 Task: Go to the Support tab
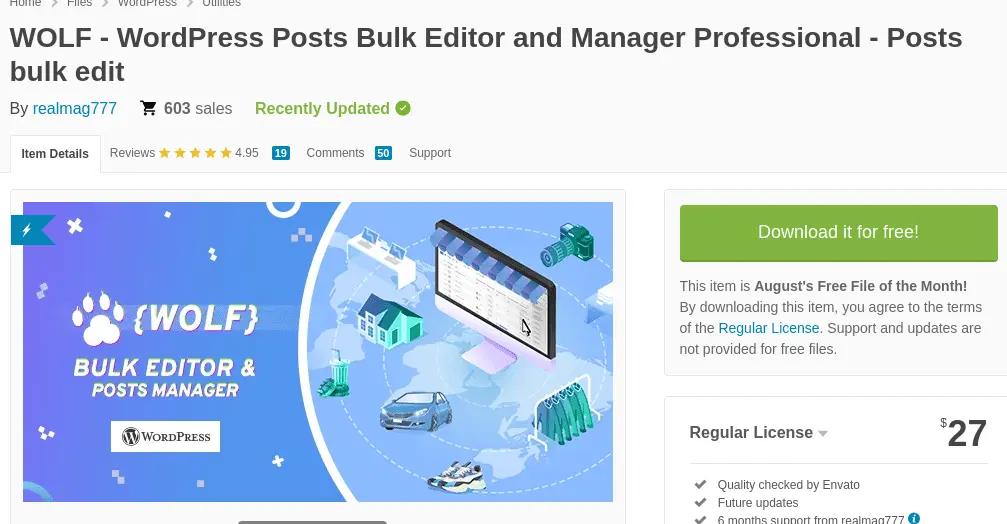coord(430,153)
